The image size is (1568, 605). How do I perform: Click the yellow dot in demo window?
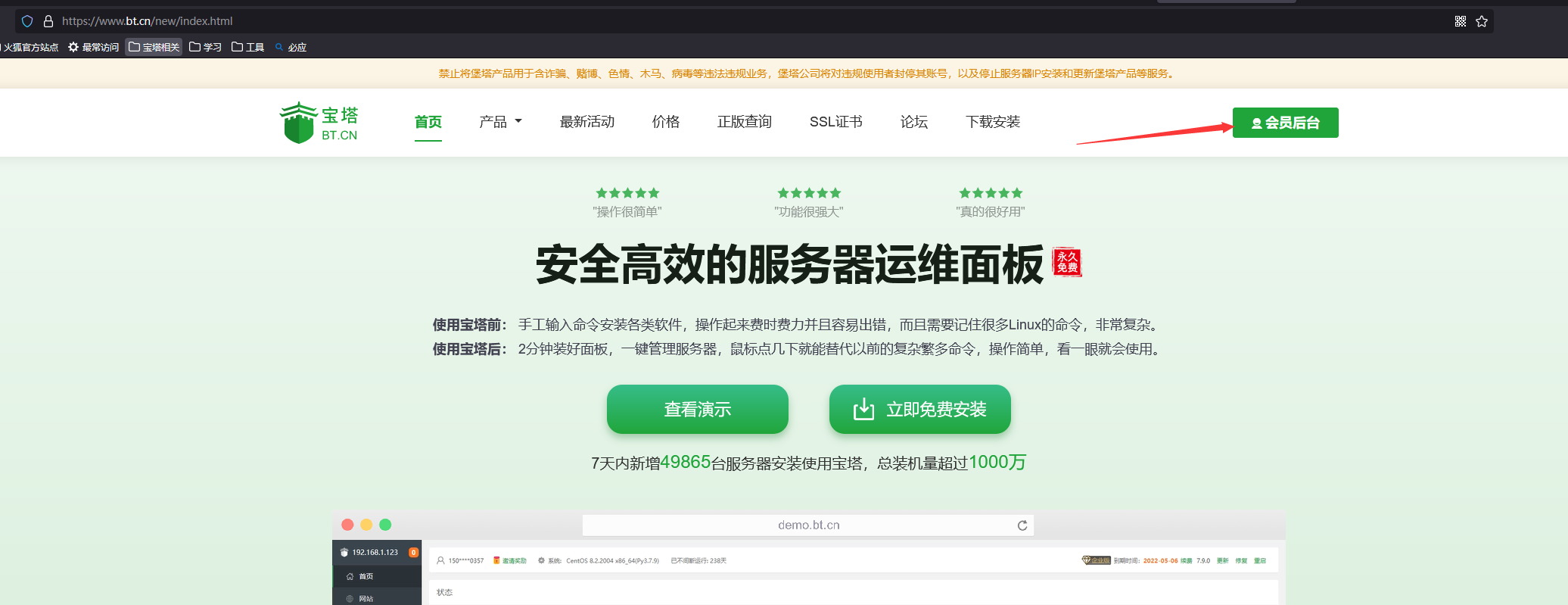366,525
